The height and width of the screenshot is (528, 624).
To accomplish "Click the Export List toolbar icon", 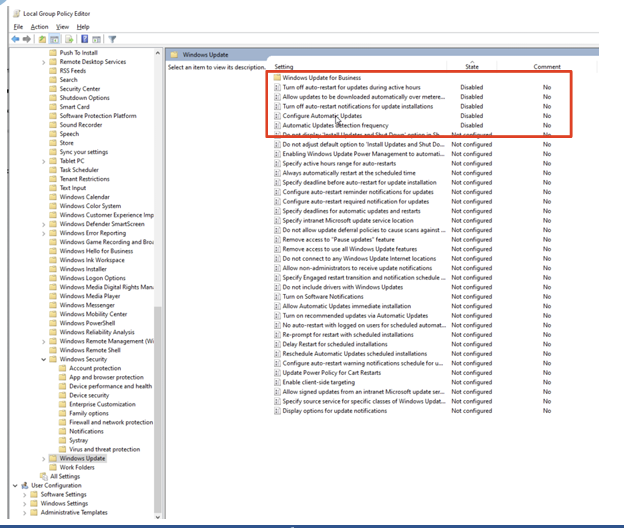I will click(x=69, y=39).
